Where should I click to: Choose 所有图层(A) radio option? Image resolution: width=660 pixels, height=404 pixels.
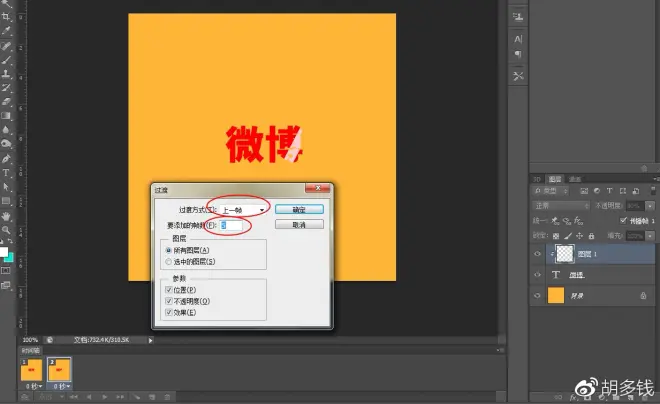(169, 250)
